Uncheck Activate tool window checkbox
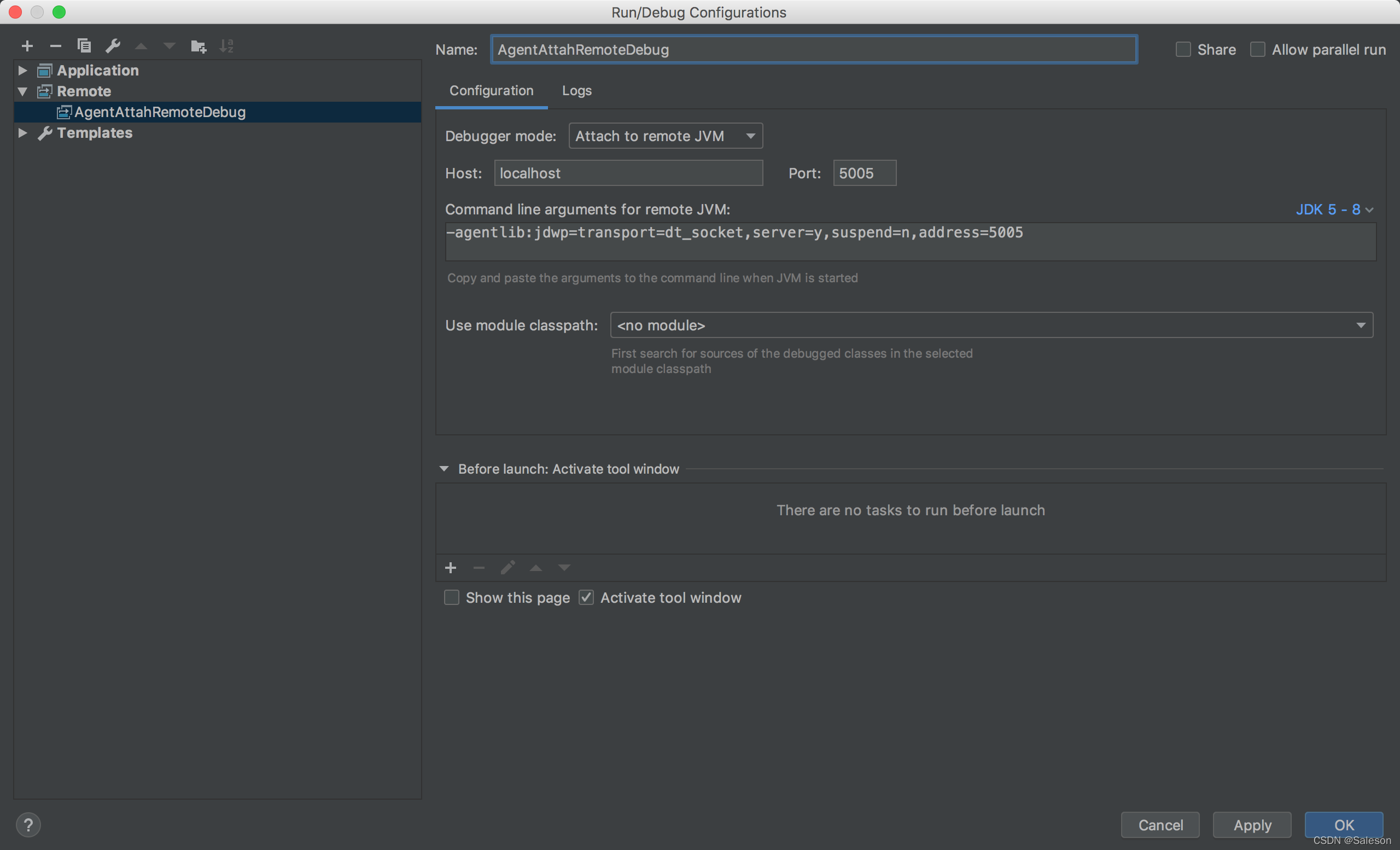The height and width of the screenshot is (850, 1400). [586, 597]
